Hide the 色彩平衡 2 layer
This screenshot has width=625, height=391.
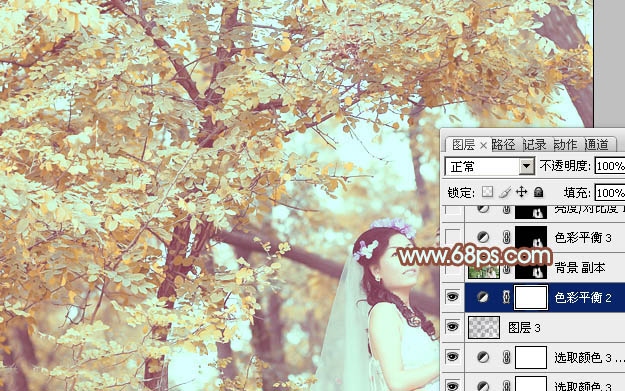tap(452, 297)
